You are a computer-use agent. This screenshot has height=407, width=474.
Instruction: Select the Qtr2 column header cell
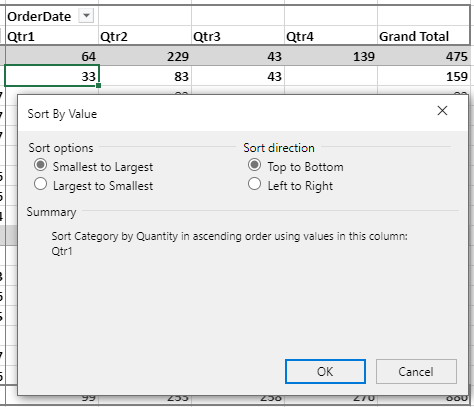click(145, 36)
